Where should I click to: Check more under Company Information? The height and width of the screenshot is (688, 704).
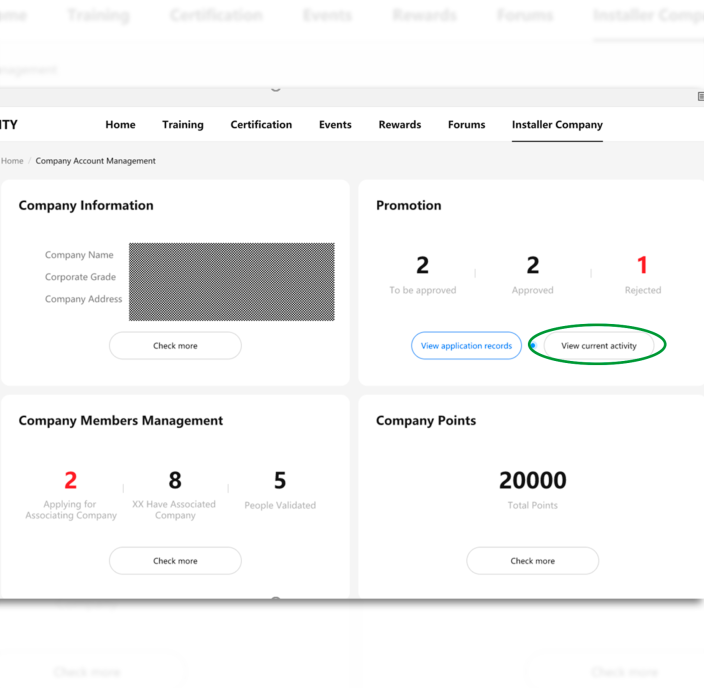(175, 346)
